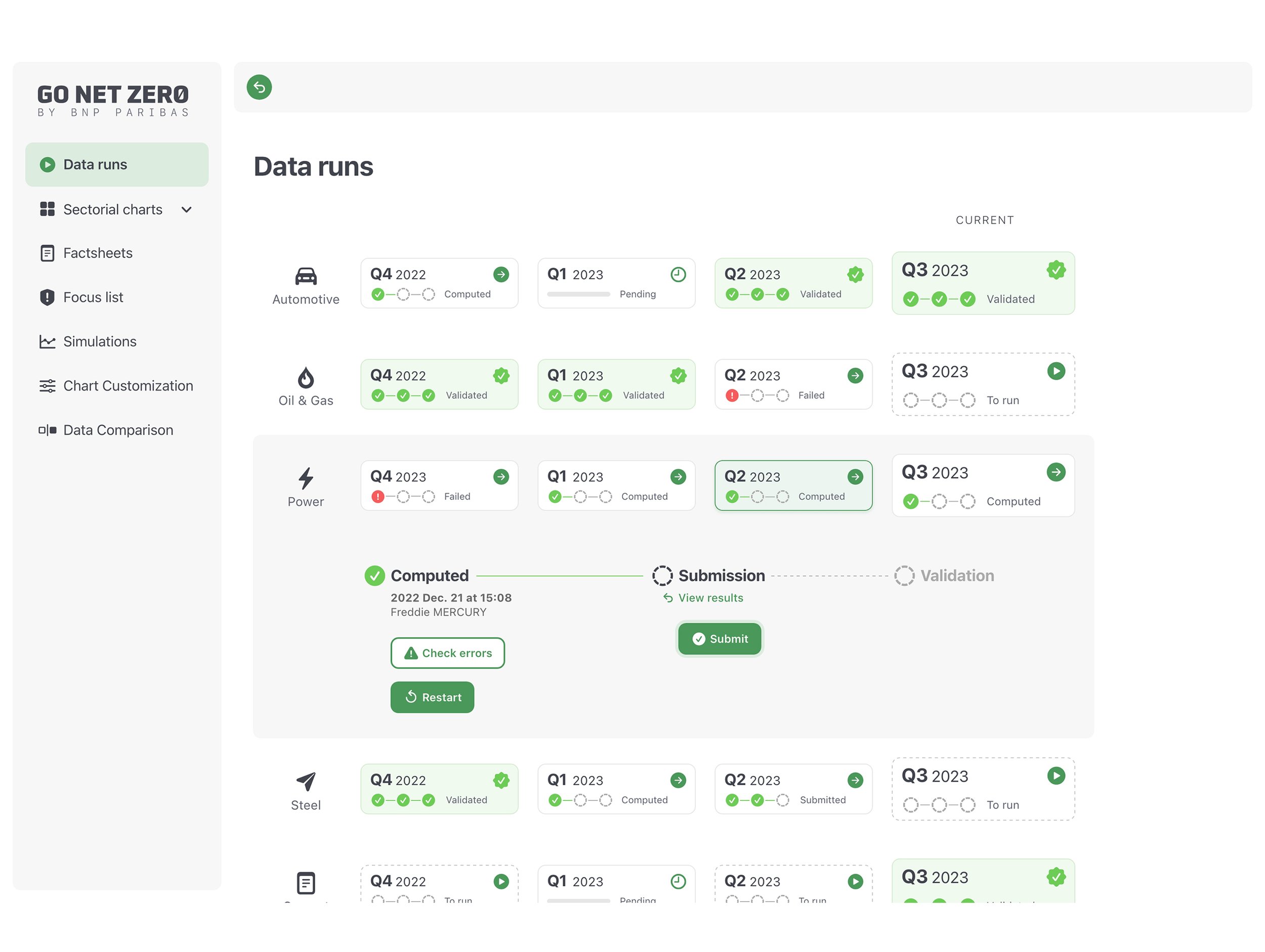The image size is (1265, 952).
Task: Click '2022 Dec. 21 at 15:08' timestamp
Action: pos(451,598)
